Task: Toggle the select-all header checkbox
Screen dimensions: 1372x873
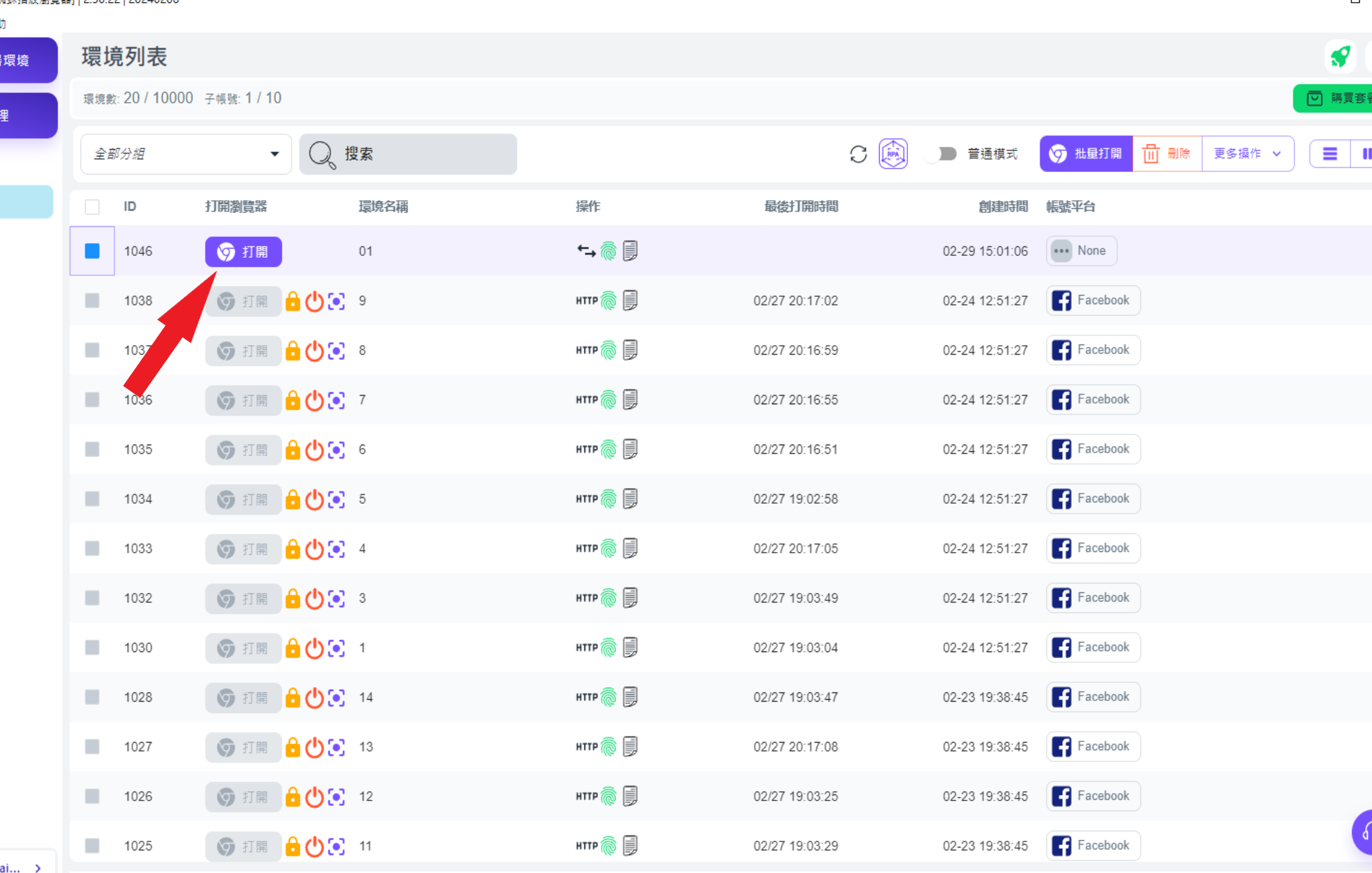Action: pyautogui.click(x=92, y=207)
